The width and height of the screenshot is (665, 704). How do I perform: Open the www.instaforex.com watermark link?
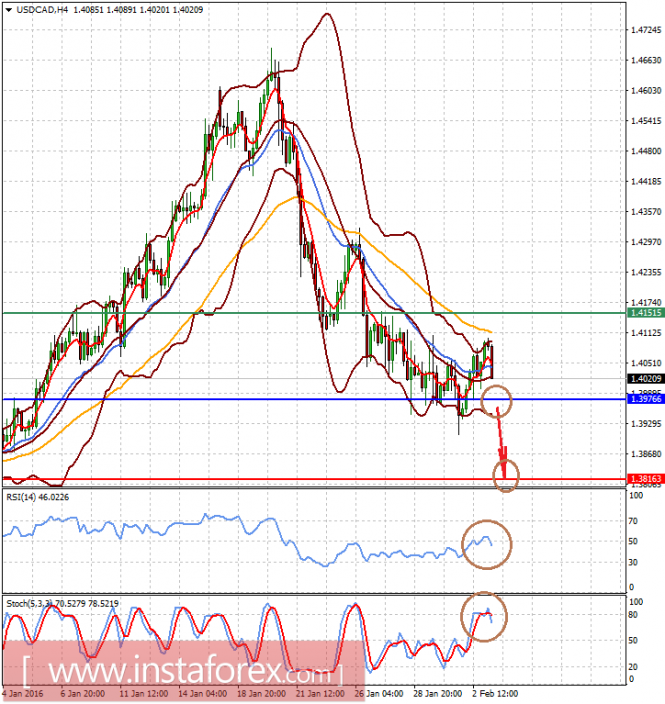(183, 672)
